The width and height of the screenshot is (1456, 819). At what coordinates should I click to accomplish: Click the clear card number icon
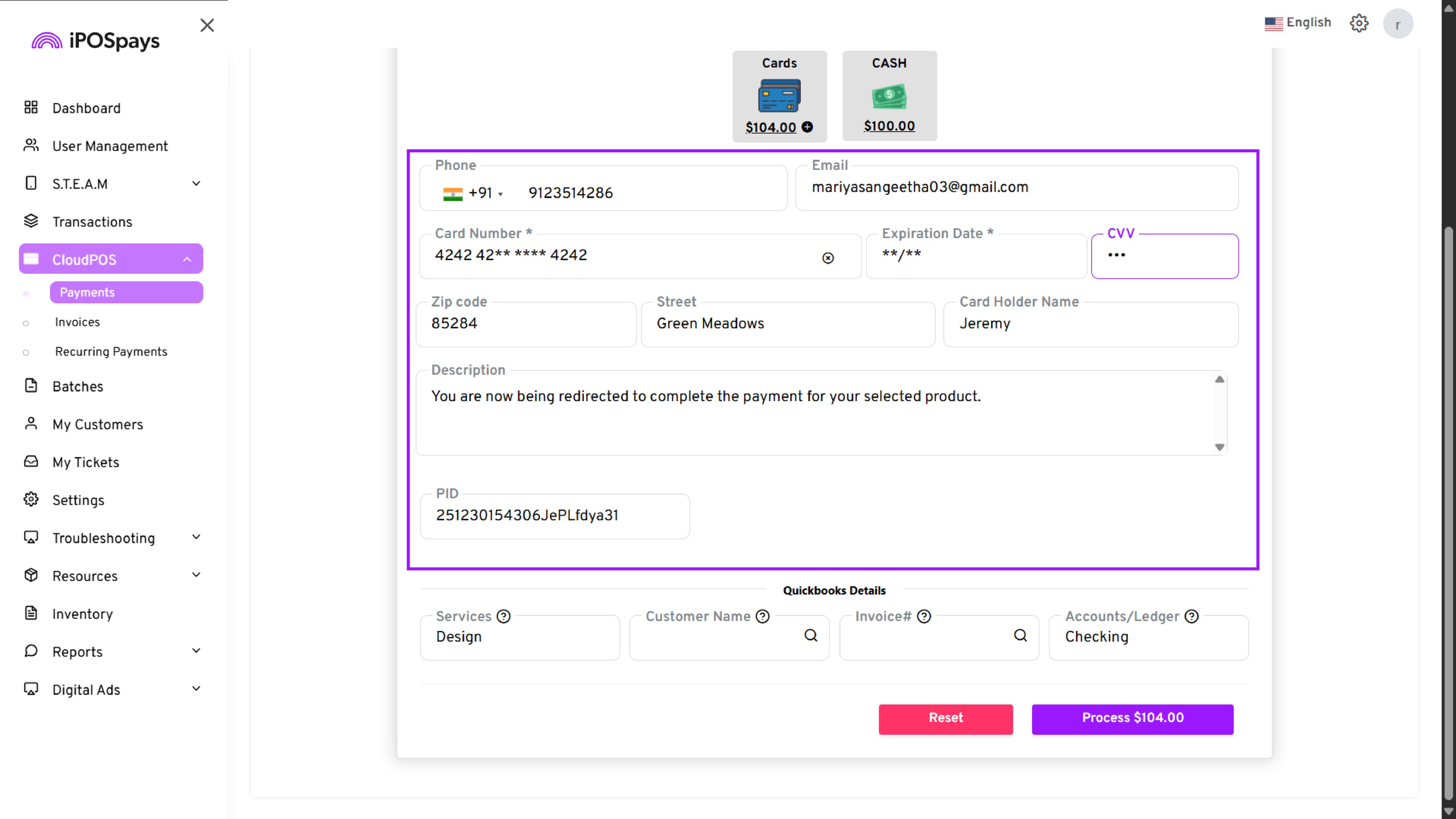point(827,258)
